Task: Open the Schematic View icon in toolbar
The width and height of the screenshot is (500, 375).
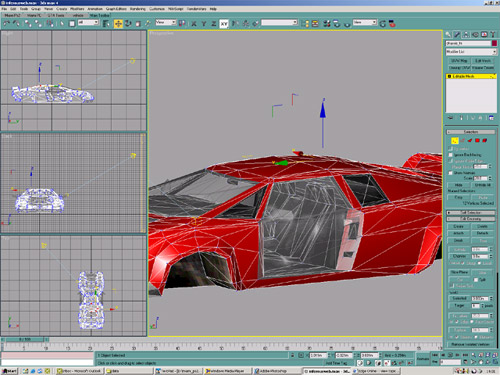Action: 315,23
